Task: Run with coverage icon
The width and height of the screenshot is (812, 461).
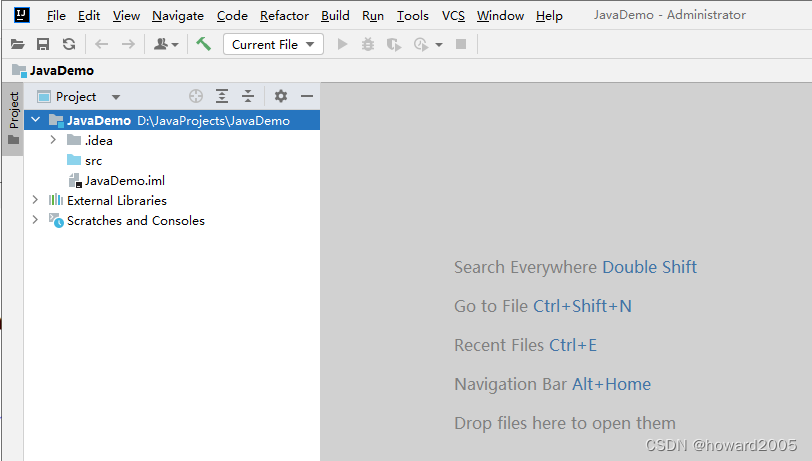Action: (x=394, y=45)
